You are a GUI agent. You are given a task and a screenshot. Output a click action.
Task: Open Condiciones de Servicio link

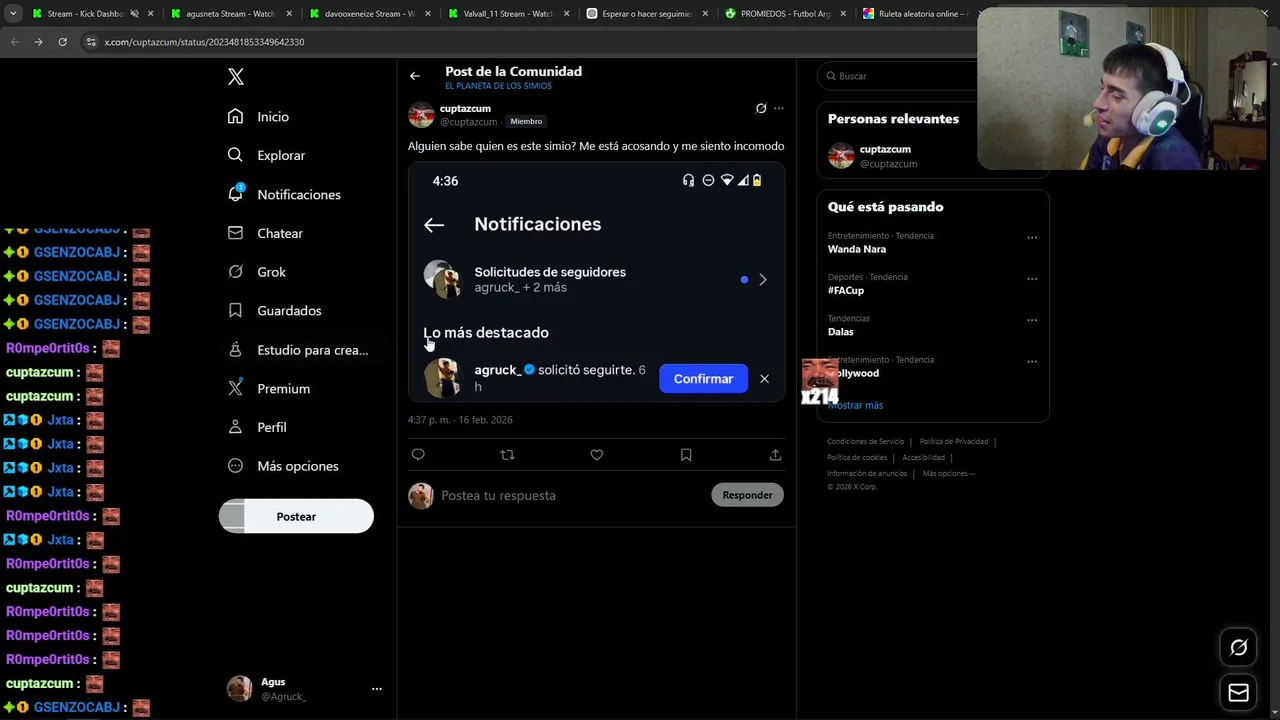[x=865, y=442]
